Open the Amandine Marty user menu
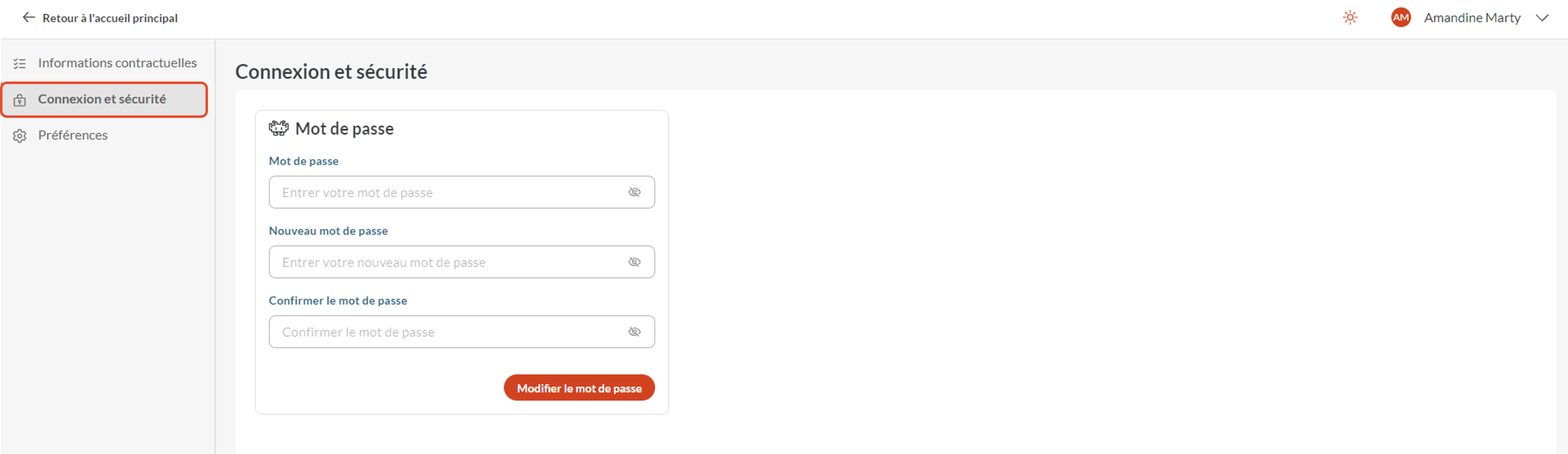This screenshot has height=454, width=1568. (x=1471, y=18)
